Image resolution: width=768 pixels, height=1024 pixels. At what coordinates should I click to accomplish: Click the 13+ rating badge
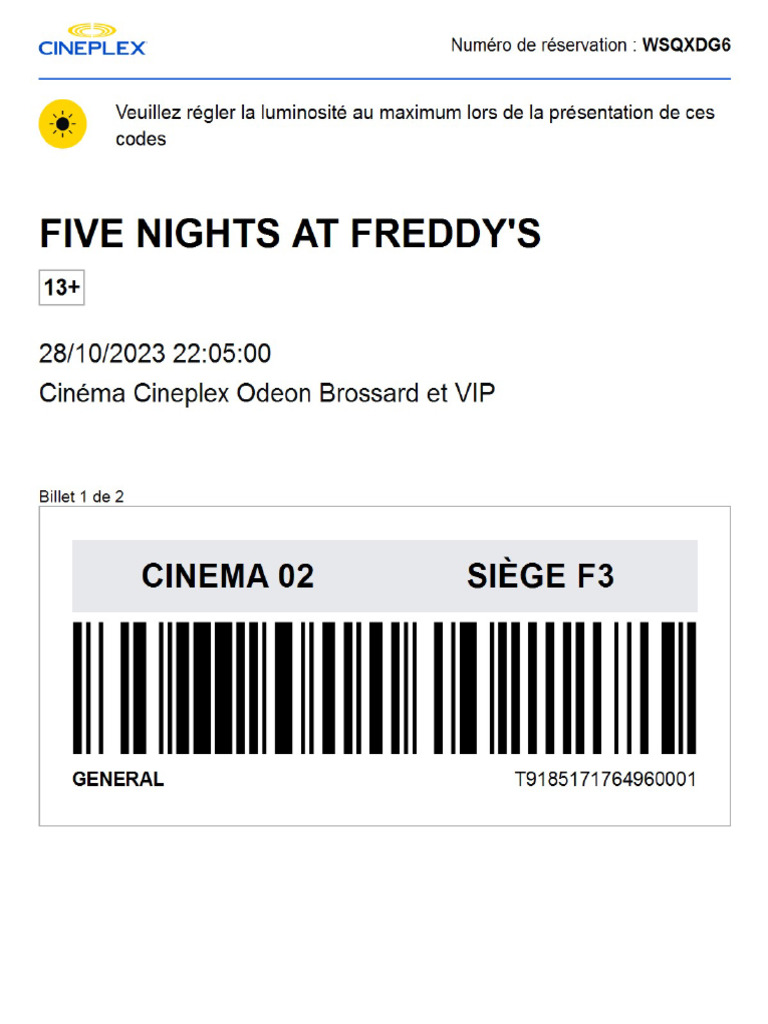click(62, 287)
